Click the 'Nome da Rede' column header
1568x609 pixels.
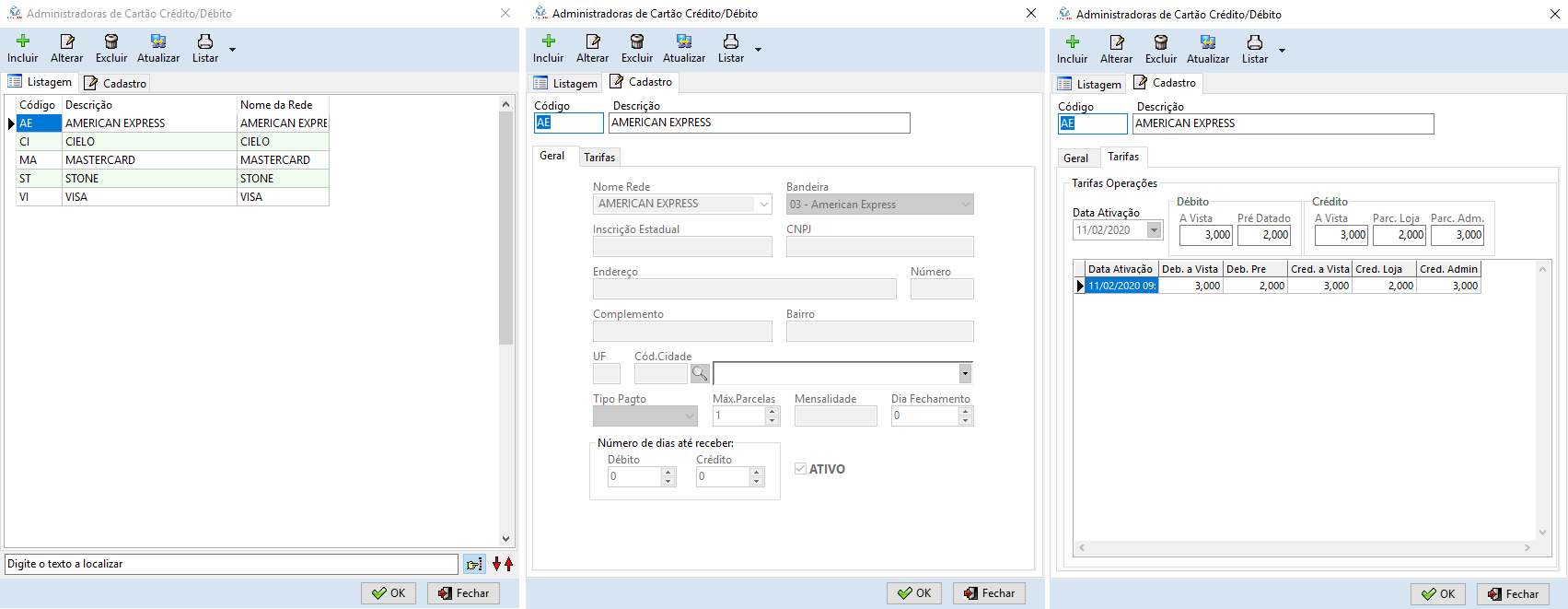tap(283, 105)
